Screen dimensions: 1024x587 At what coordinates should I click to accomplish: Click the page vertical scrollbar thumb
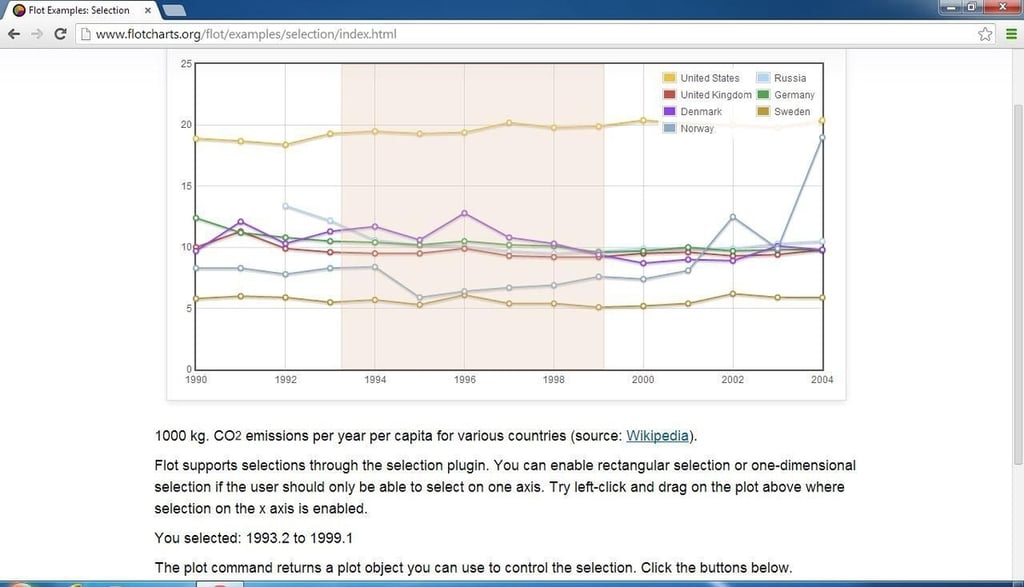tap(1018, 284)
